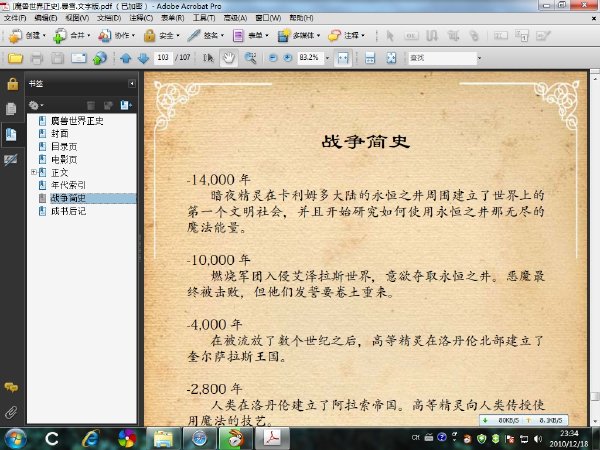Go to previous page with up arrow
Screen dimensions: 600x450
(x=126, y=58)
